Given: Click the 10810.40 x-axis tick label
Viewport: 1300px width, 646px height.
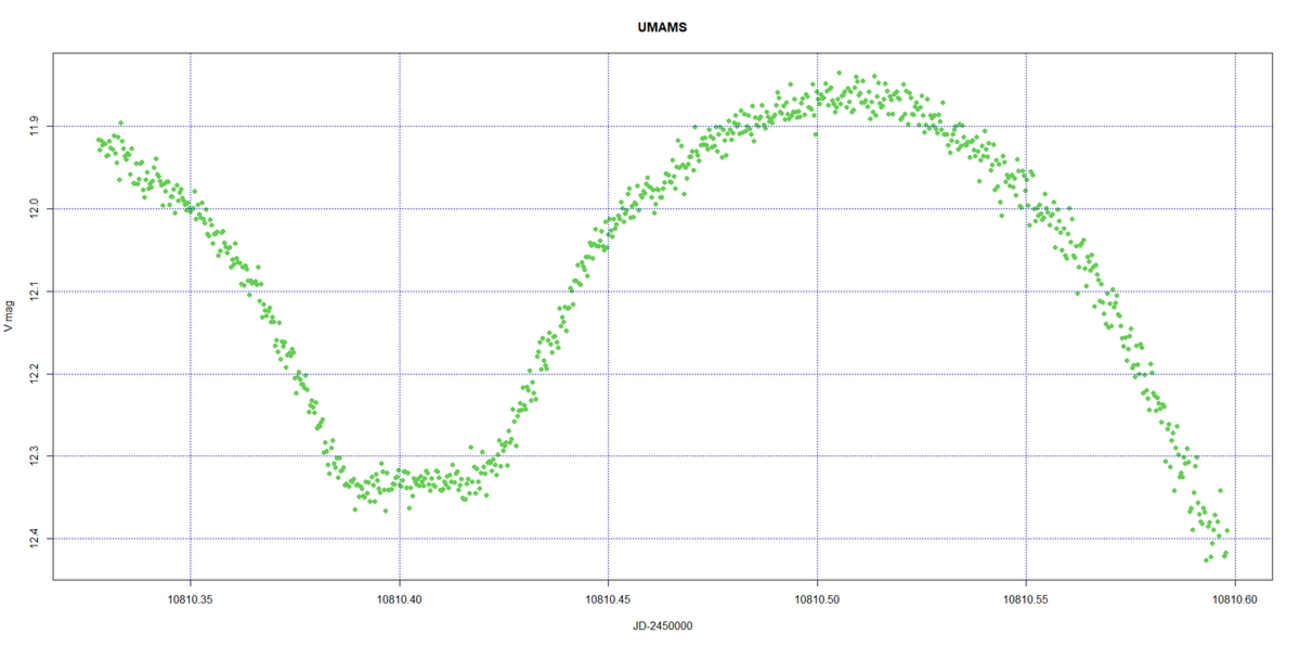Looking at the screenshot, I should pyautogui.click(x=399, y=600).
